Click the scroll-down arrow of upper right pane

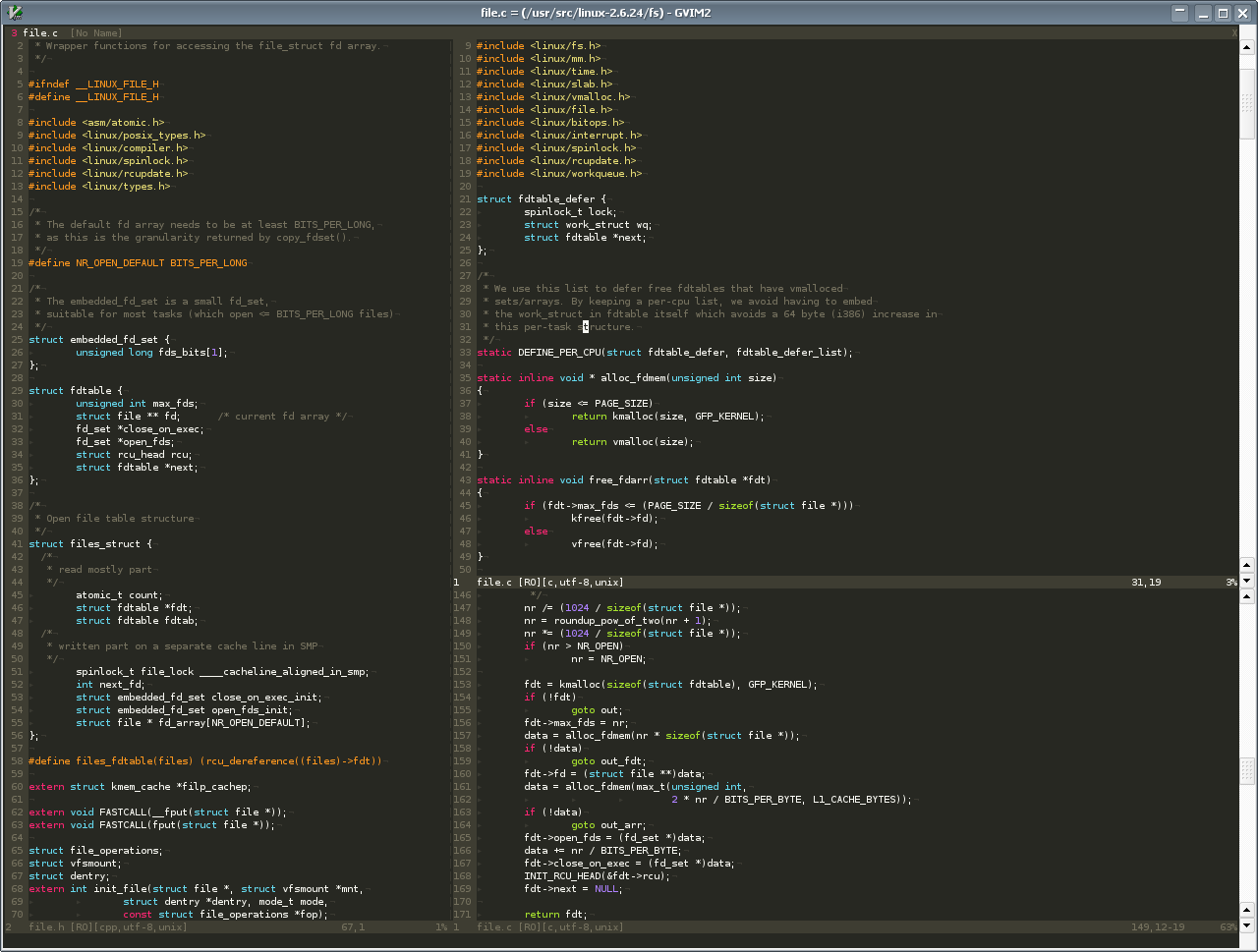click(x=1247, y=580)
